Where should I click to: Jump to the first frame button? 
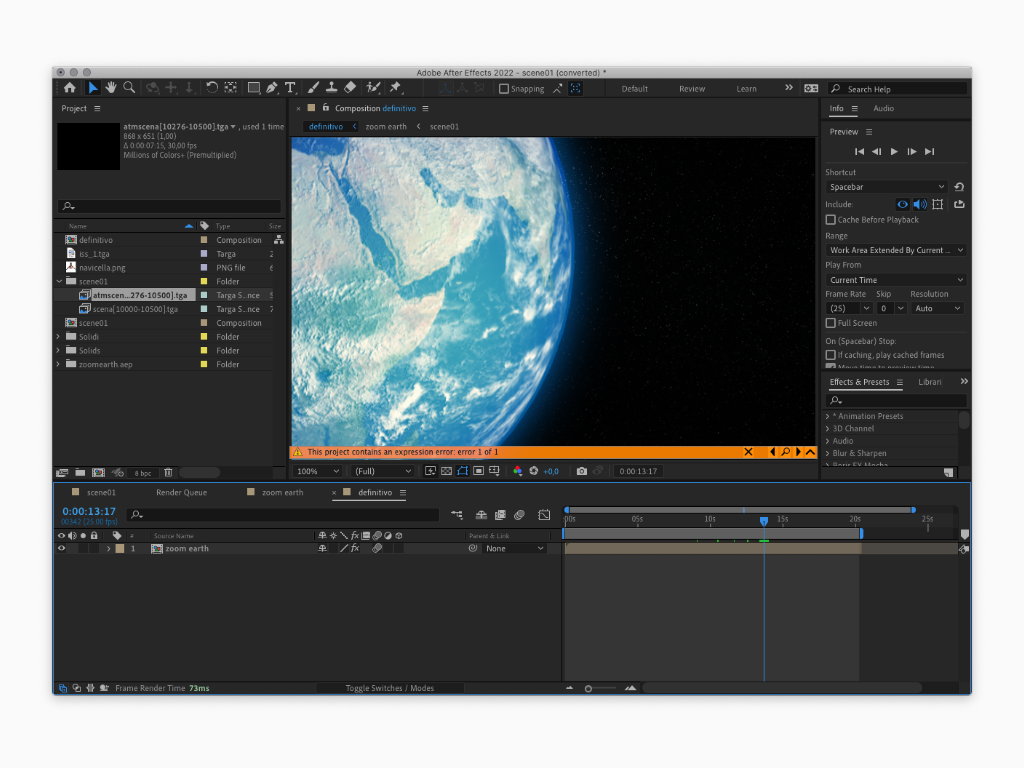coord(859,152)
